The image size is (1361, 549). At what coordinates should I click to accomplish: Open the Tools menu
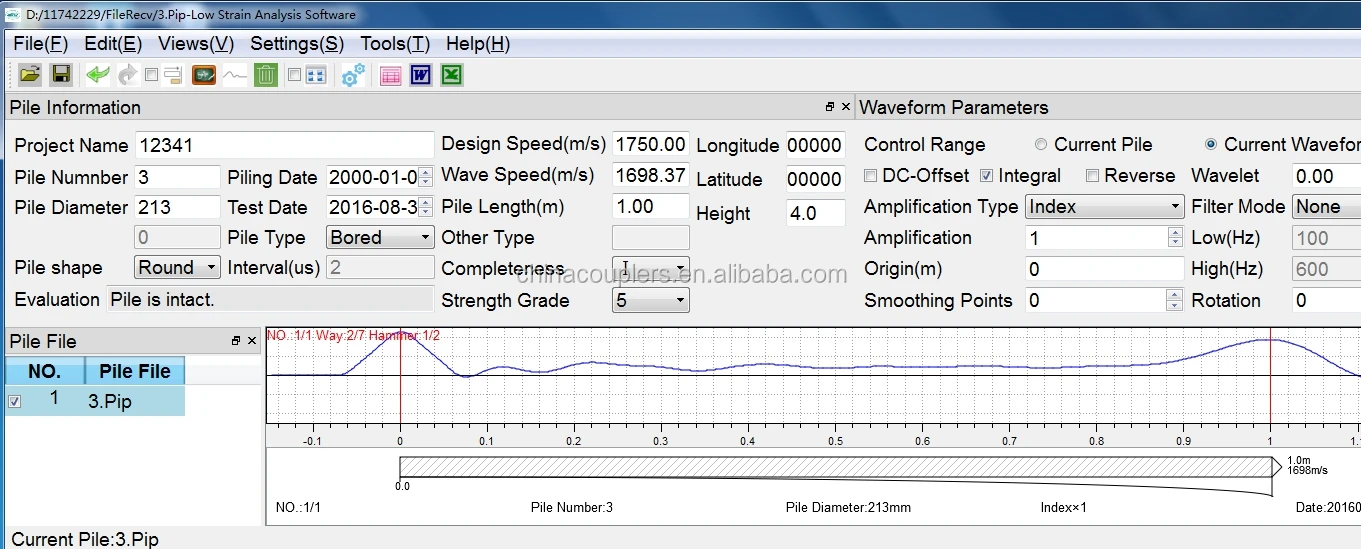[394, 44]
